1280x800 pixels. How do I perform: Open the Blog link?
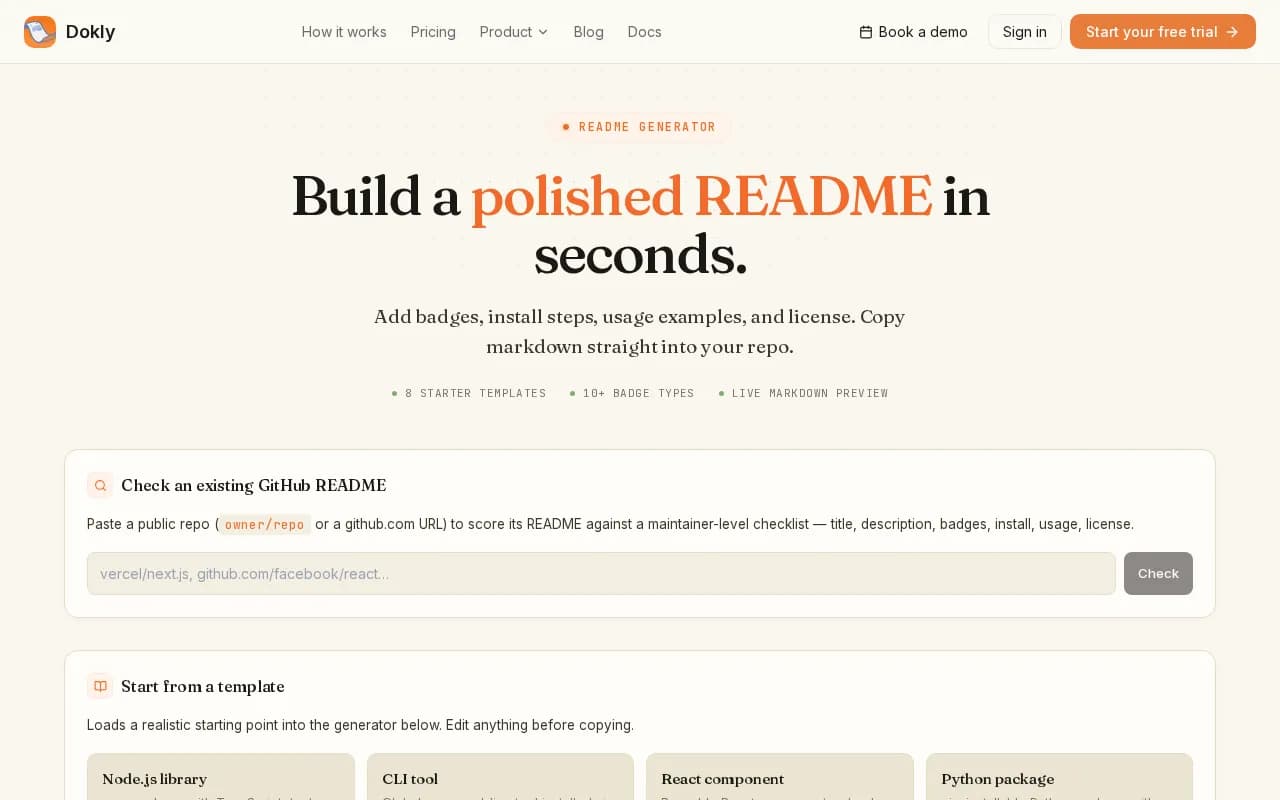click(588, 32)
